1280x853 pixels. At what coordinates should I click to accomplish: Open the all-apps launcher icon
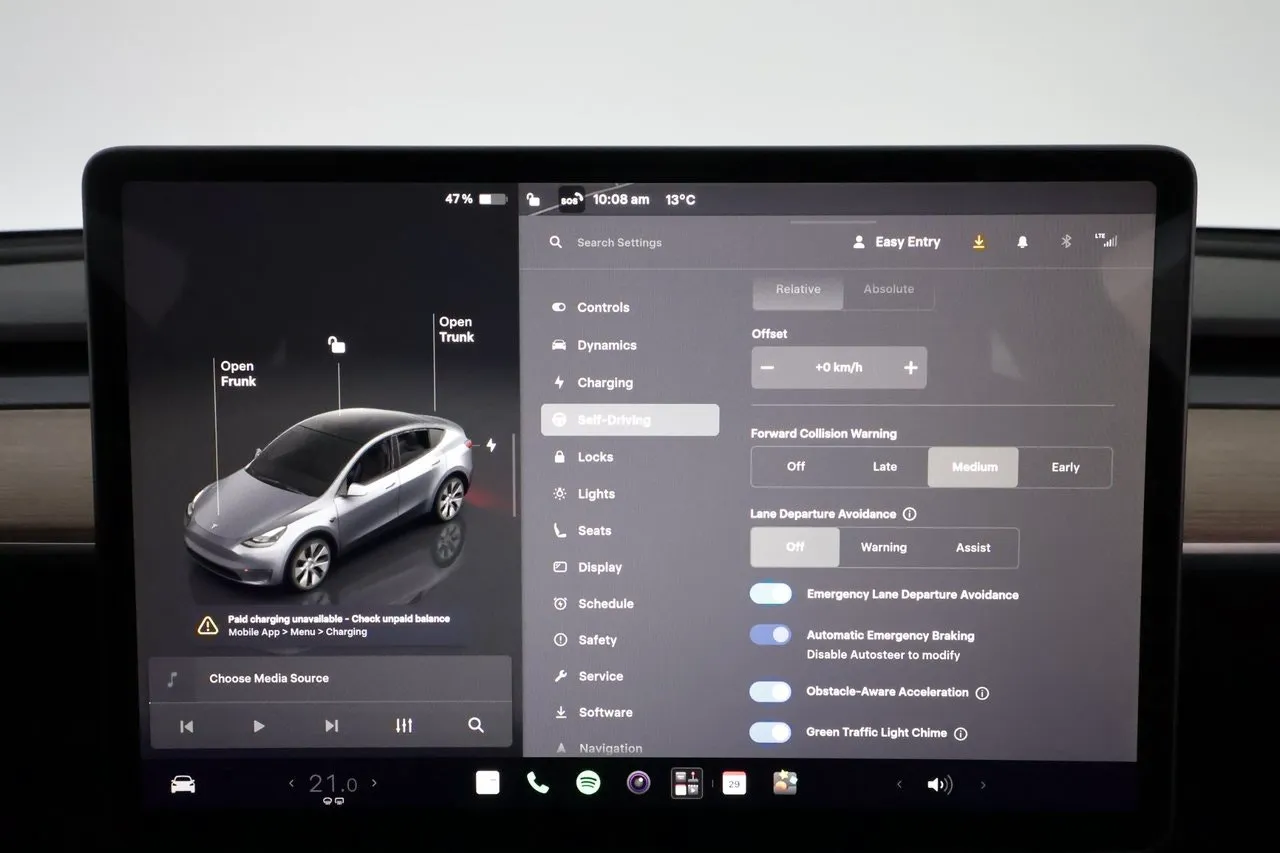(686, 783)
